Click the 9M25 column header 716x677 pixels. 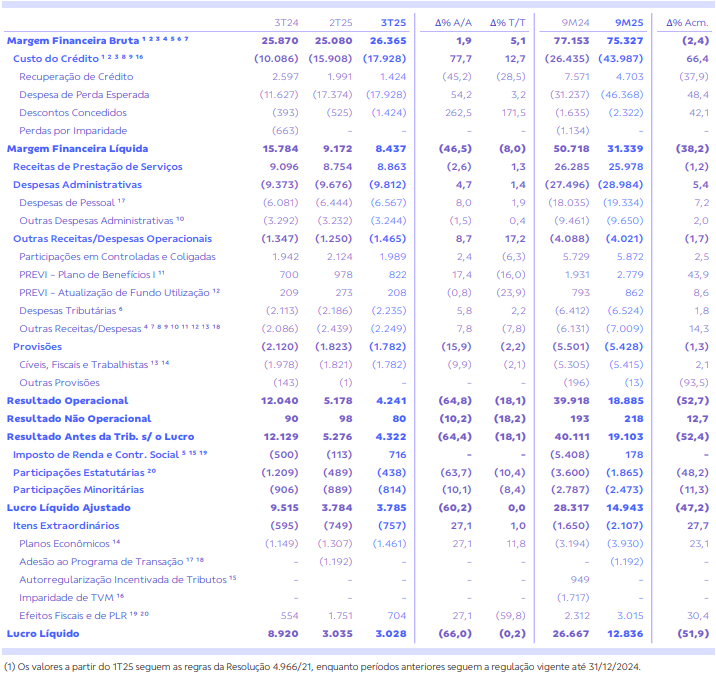(629, 21)
